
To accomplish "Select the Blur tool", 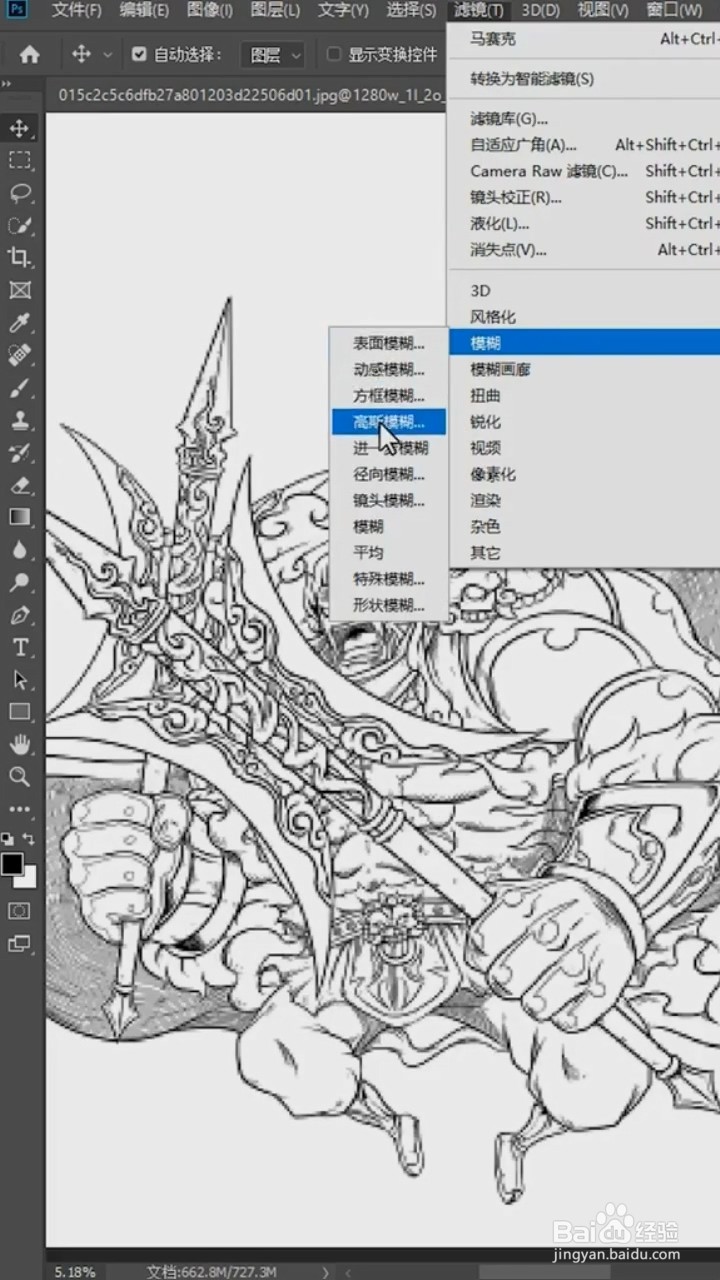I will (x=20, y=550).
